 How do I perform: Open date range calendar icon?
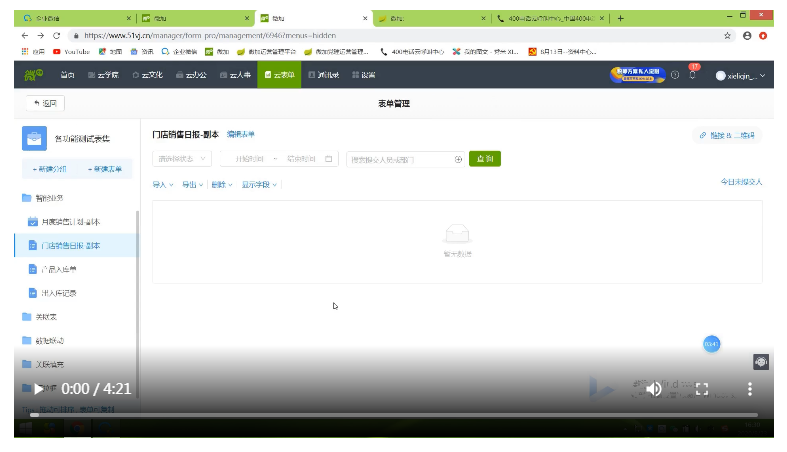(329, 159)
